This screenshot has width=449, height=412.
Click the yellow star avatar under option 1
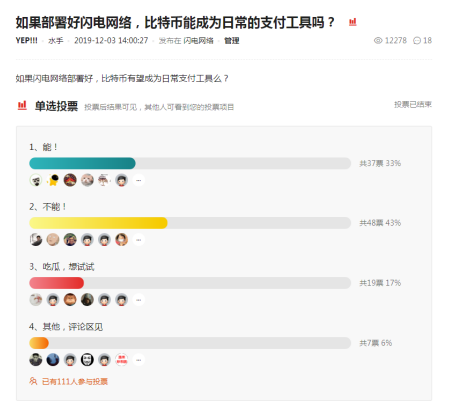point(53,180)
